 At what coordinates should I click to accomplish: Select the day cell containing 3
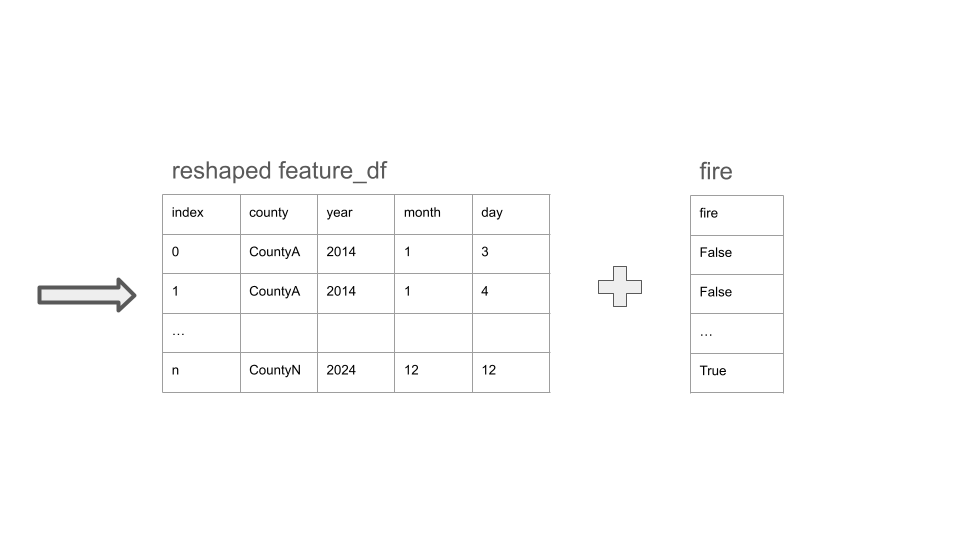510,253
